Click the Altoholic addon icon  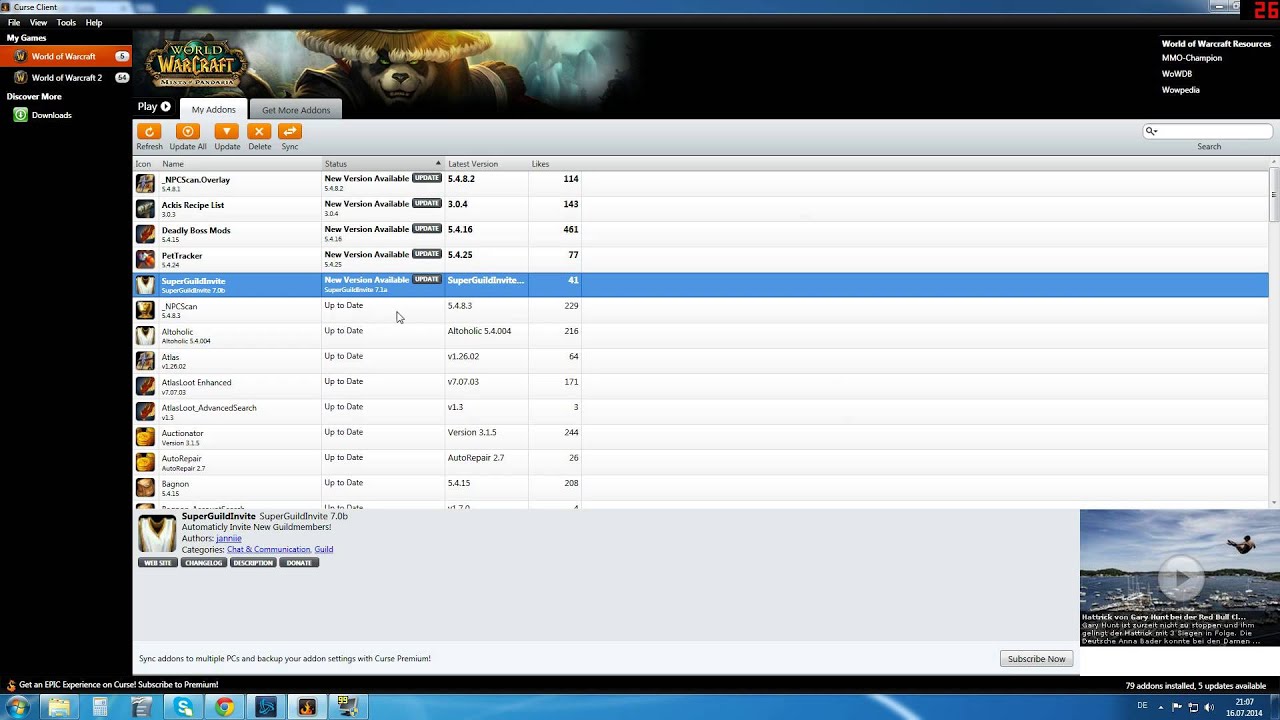click(145, 336)
